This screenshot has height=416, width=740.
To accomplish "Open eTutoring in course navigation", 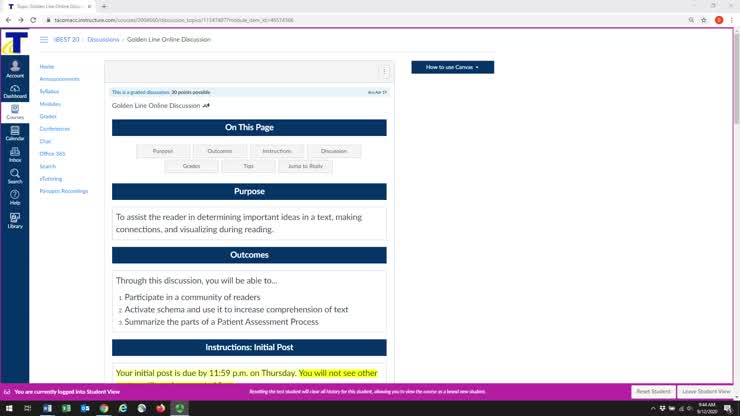I will [x=50, y=178].
